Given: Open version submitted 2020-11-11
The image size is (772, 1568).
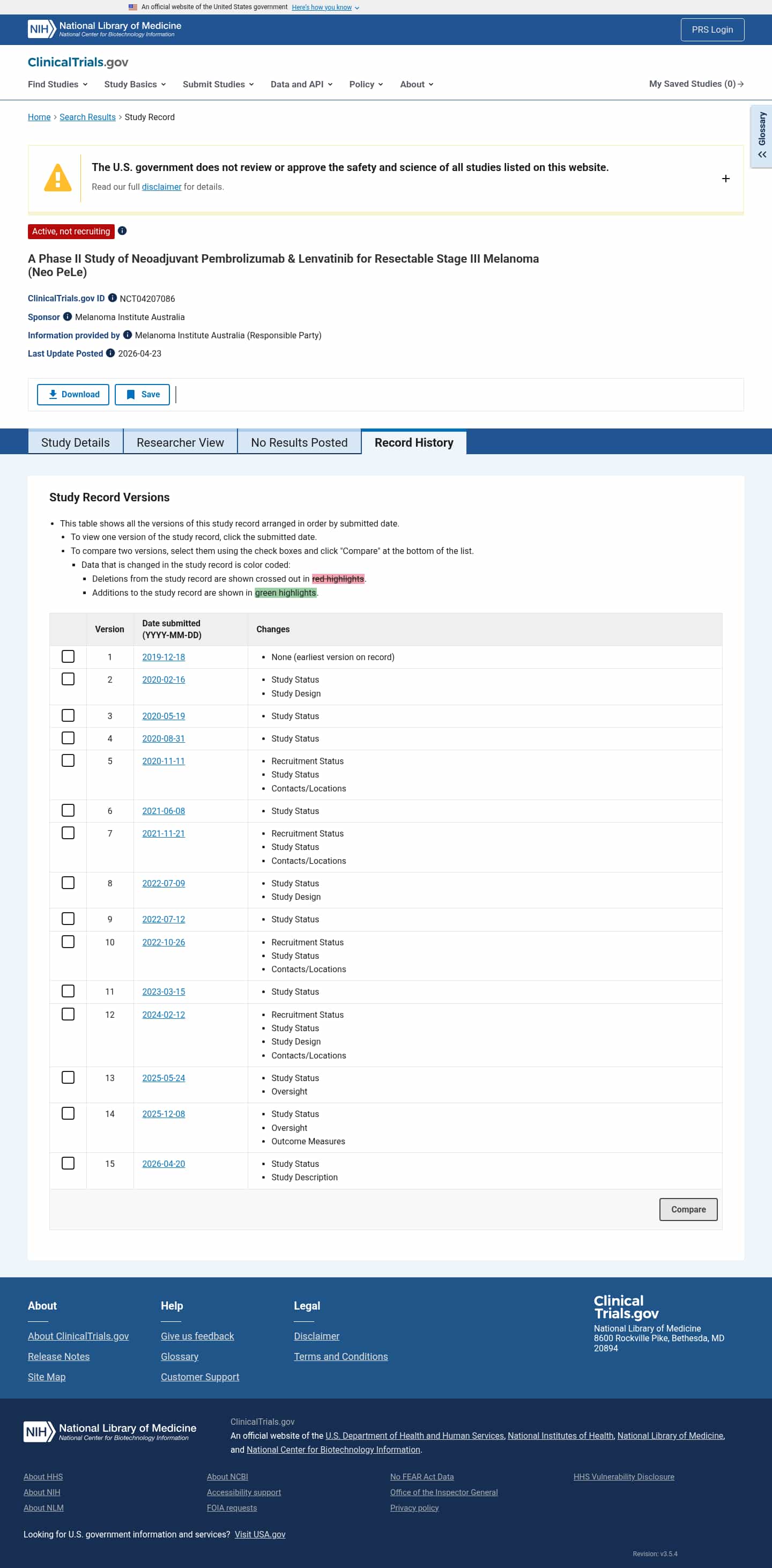Looking at the screenshot, I should point(164,761).
